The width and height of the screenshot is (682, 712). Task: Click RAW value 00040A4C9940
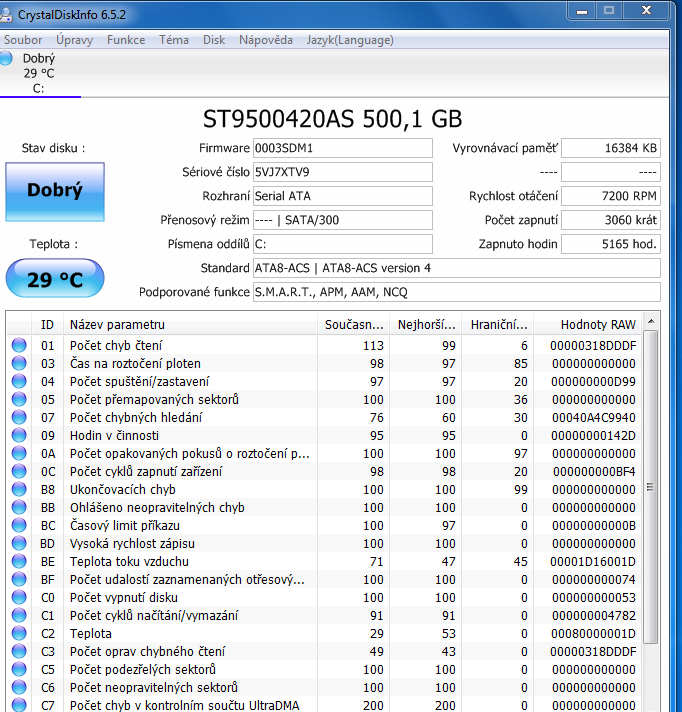click(593, 417)
